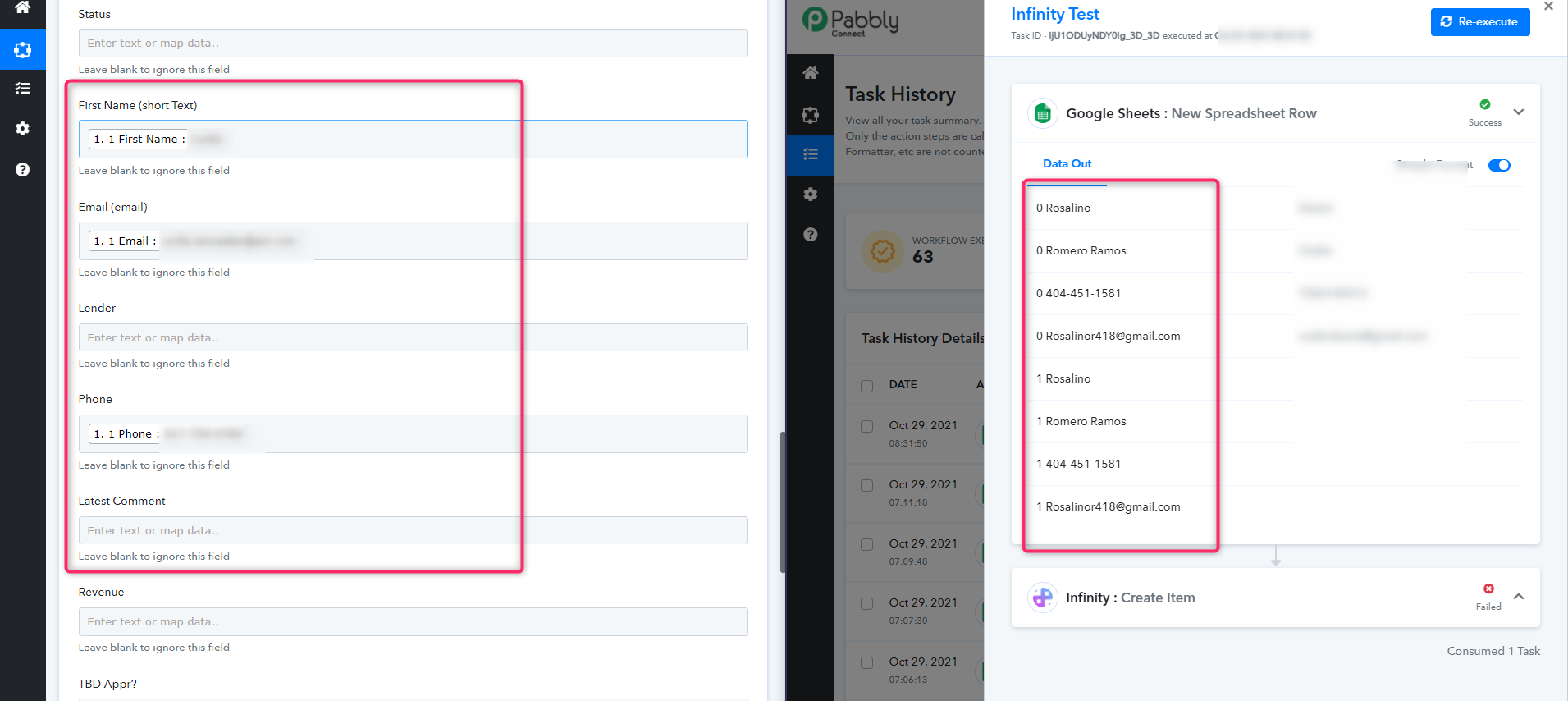This screenshot has height=701, width=1568.
Task: Select the '1. 1 First Name :' mapped tag
Action: (x=139, y=140)
